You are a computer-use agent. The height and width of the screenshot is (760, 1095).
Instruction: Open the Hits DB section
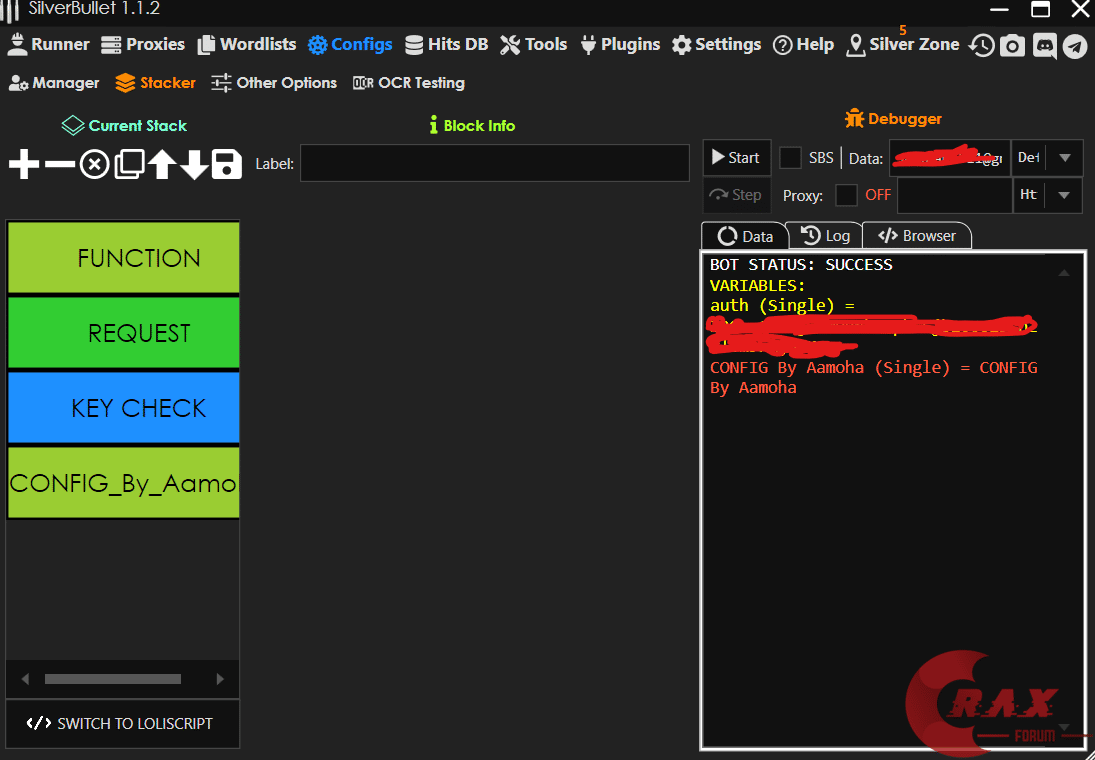[x=446, y=45]
